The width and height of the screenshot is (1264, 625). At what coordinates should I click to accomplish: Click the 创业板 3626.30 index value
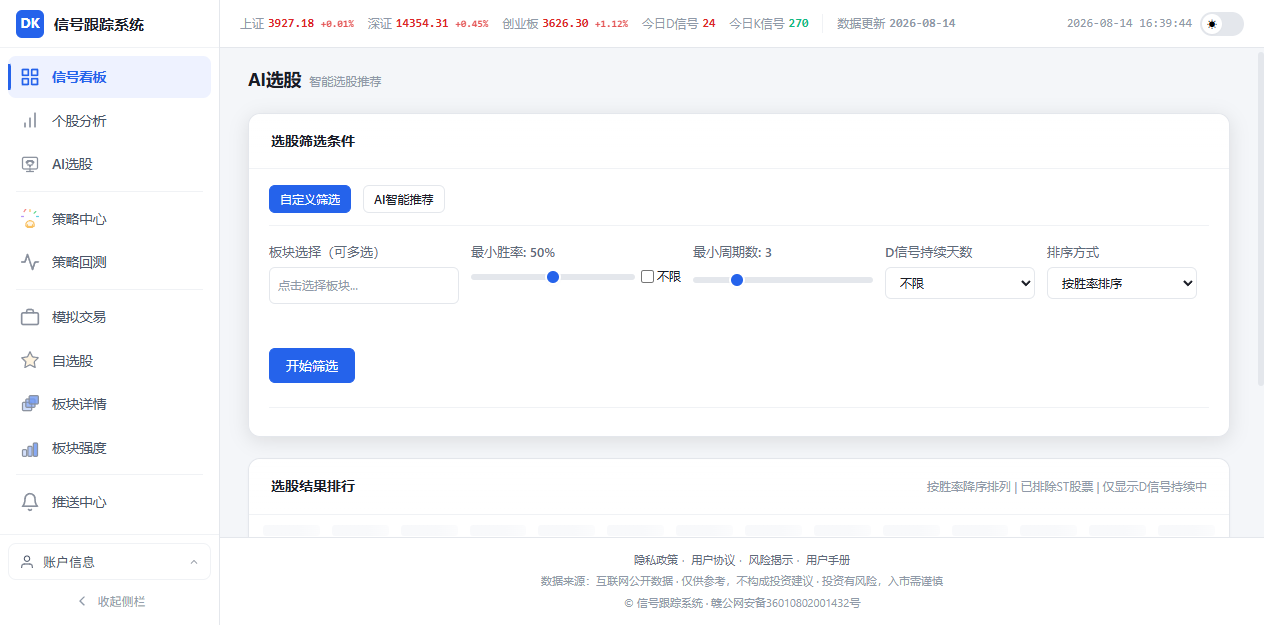coord(565,23)
